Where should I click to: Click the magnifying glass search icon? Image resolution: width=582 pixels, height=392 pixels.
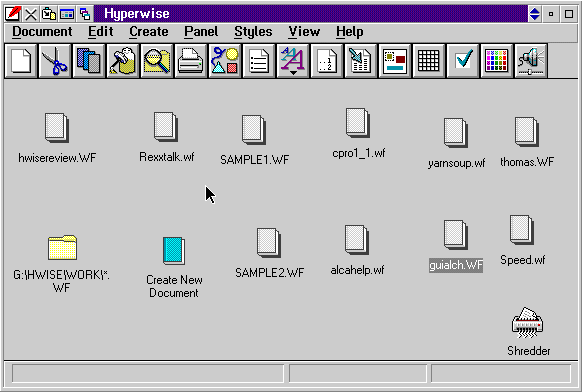157,61
